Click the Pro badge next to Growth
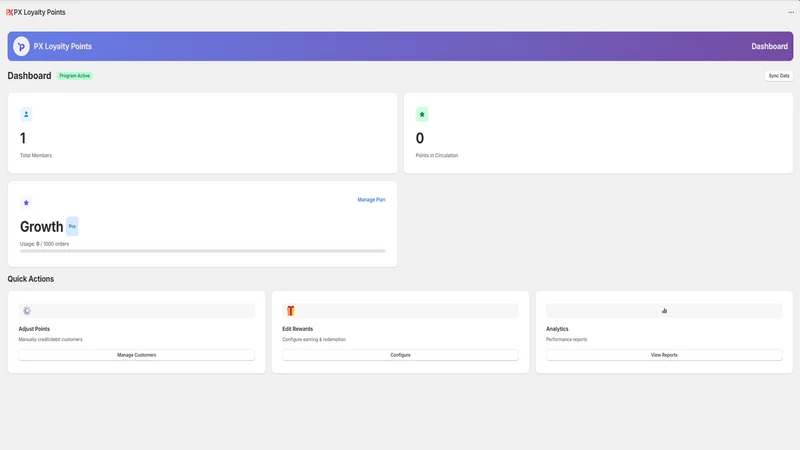This screenshot has height=450, width=800. pyautogui.click(x=72, y=227)
